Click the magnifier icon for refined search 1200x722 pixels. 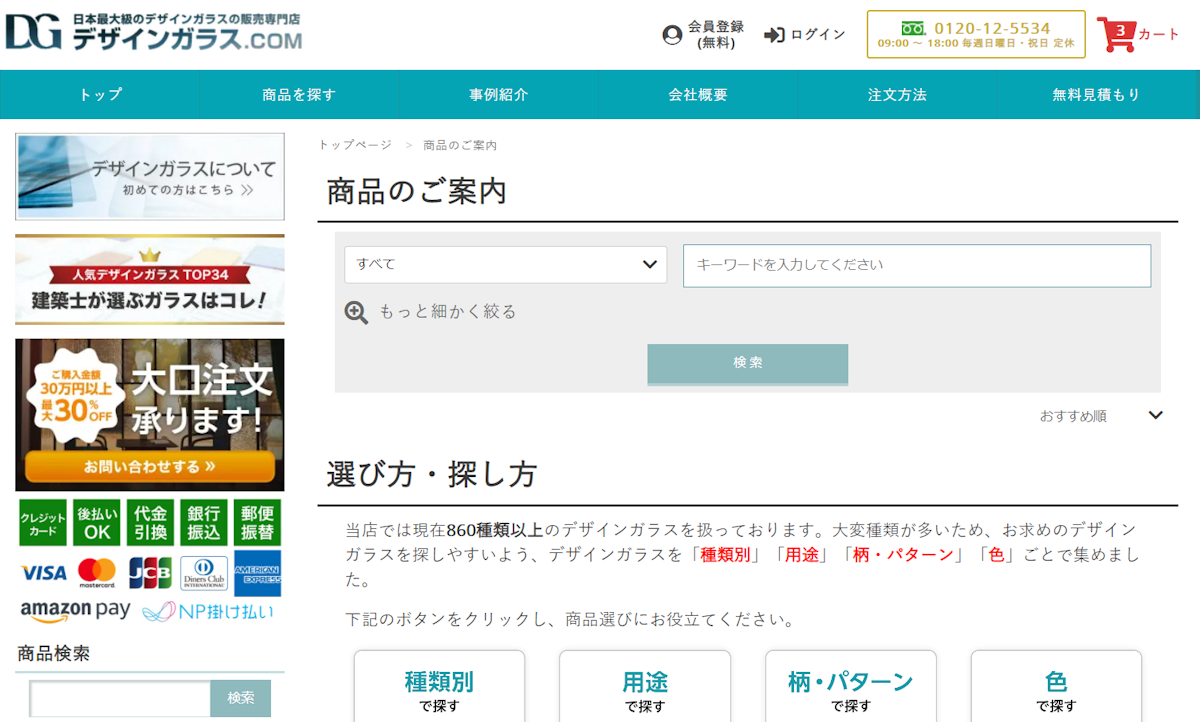click(x=356, y=312)
